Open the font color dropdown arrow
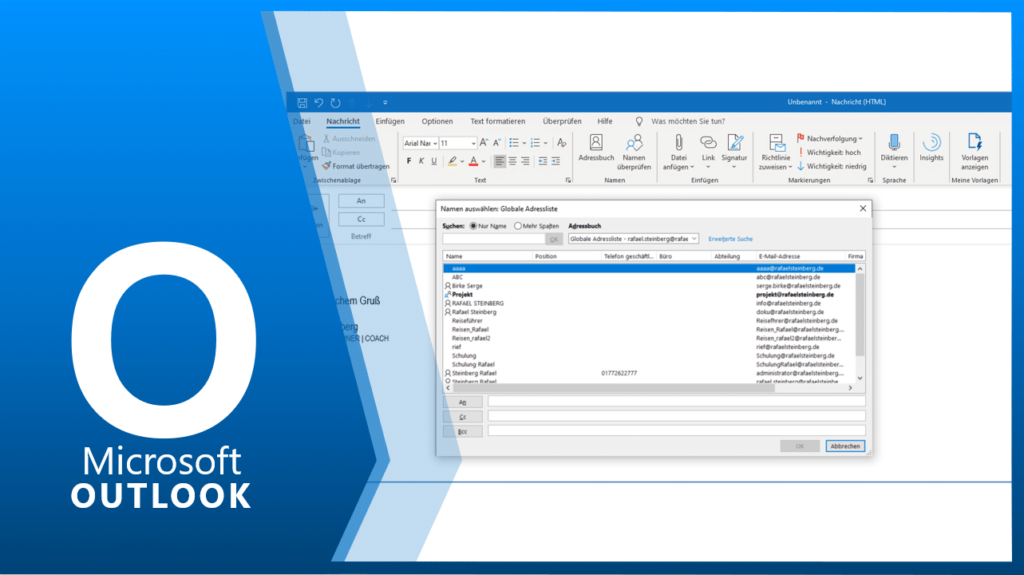 (483, 161)
